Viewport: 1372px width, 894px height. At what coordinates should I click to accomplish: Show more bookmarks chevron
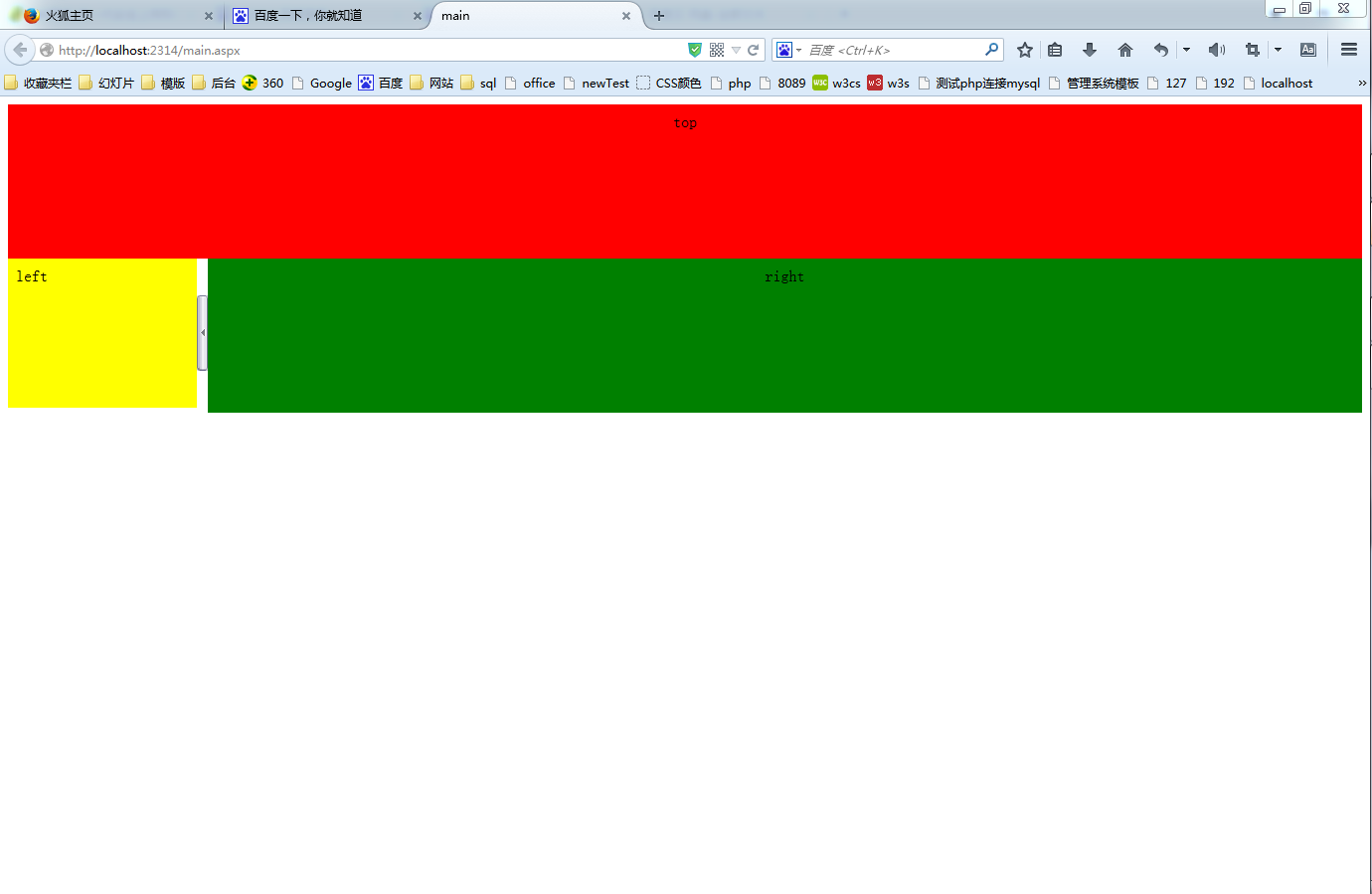point(1362,83)
